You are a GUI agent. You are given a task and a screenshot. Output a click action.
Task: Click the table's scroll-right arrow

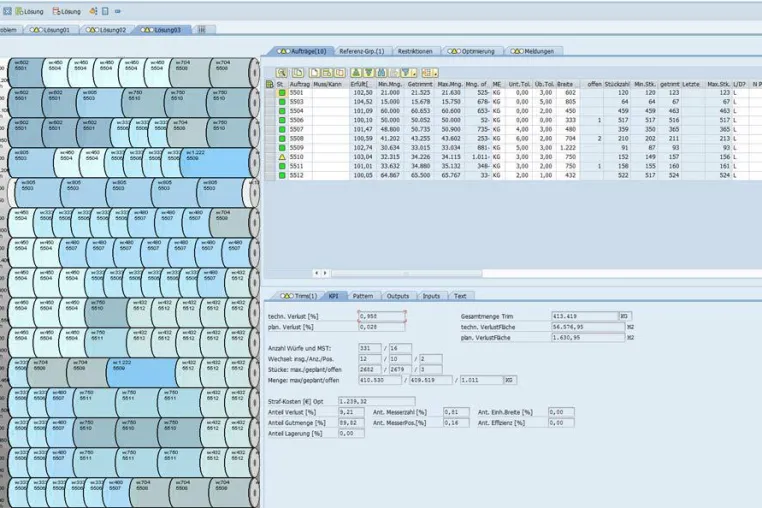325,273
